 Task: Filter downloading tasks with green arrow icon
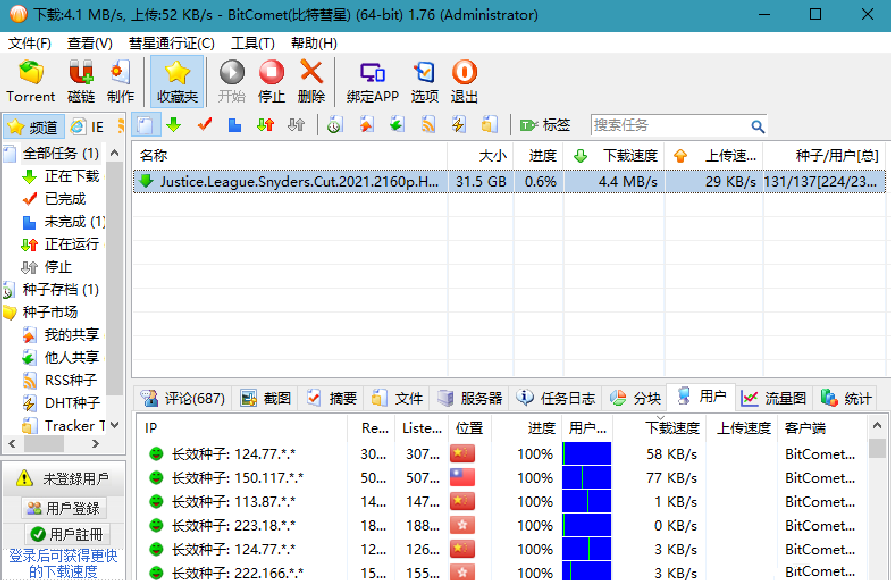(x=174, y=124)
